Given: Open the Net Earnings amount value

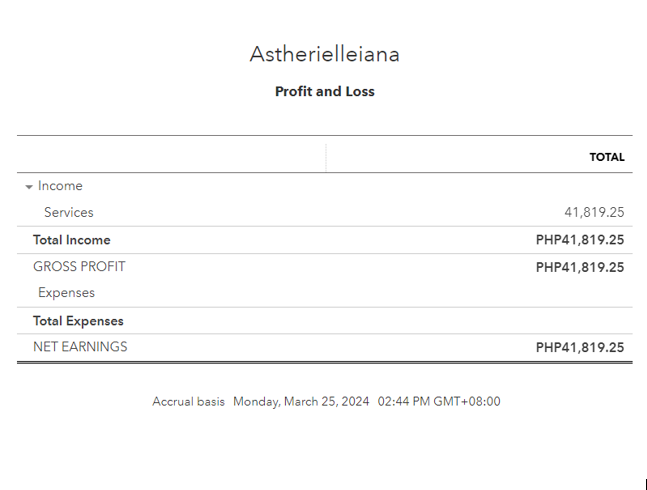Looking at the screenshot, I should coord(580,348).
